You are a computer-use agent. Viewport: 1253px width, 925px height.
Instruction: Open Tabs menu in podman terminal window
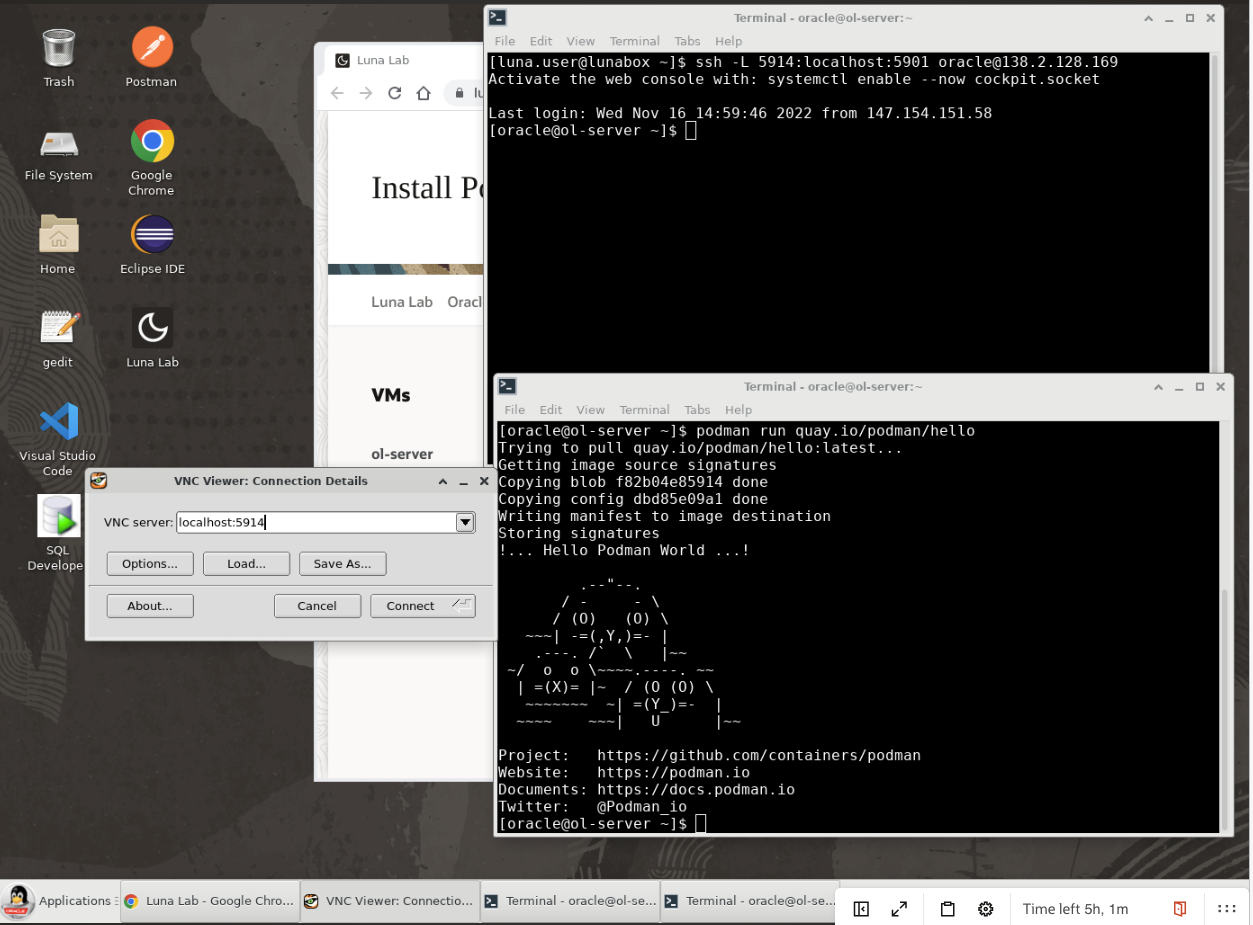point(697,410)
